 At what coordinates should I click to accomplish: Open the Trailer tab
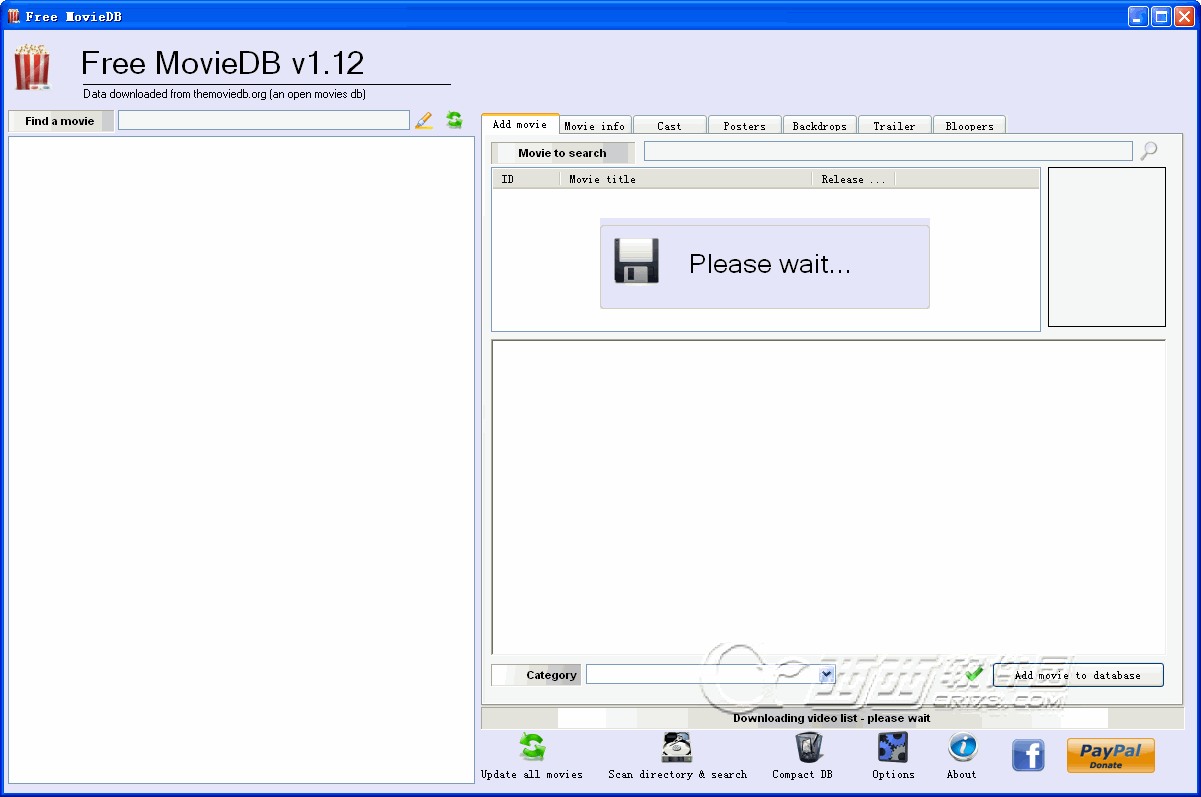tap(894, 126)
